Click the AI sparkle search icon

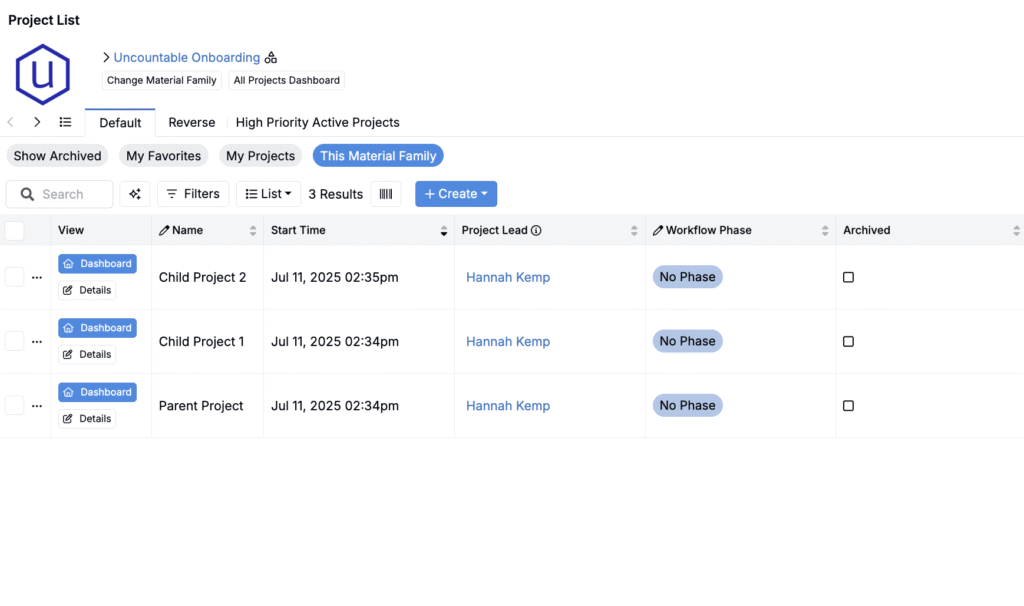pos(135,194)
